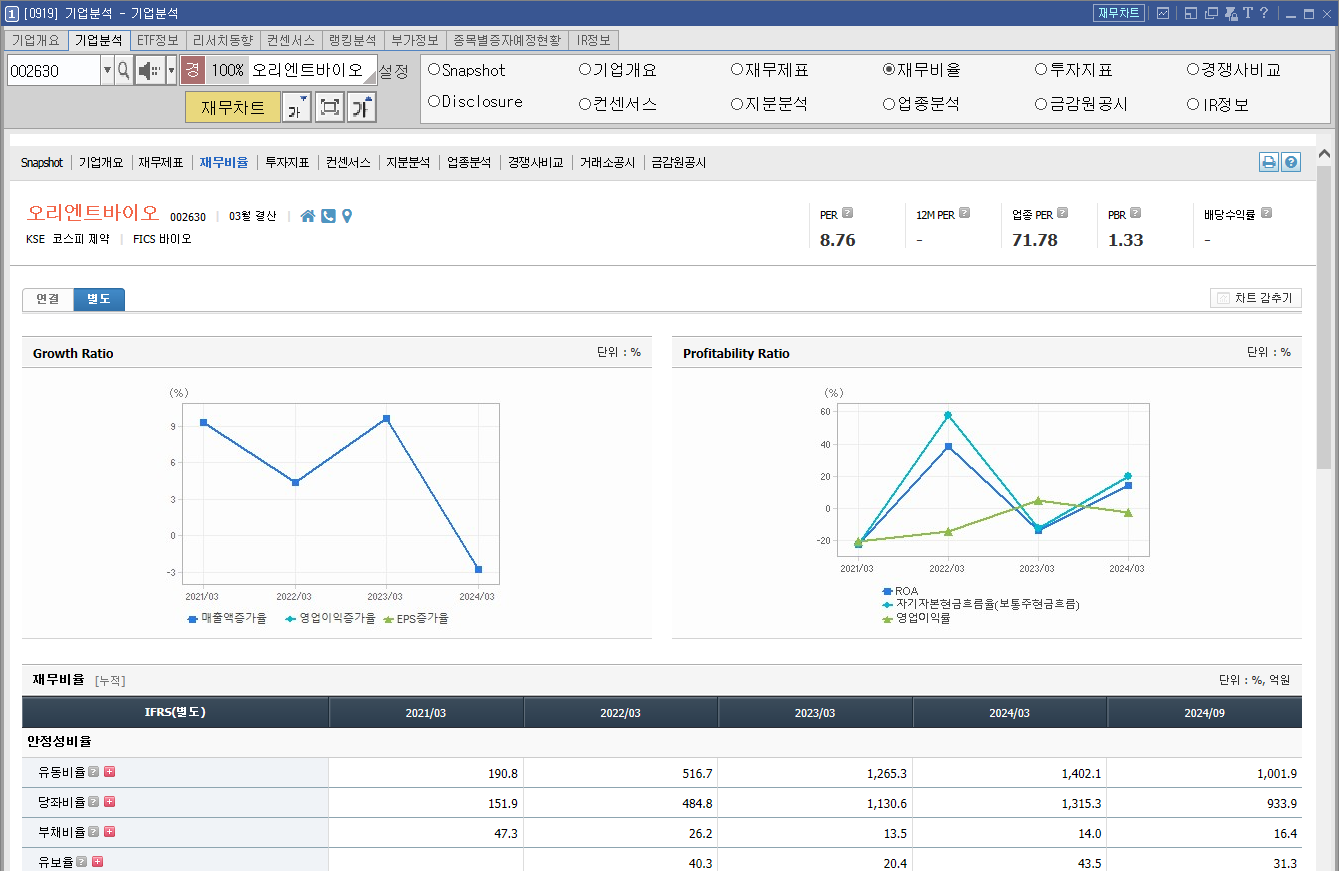Viewport: 1339px width, 871px height.
Task: Click the phone icon beside 03월 결산
Action: (328, 216)
